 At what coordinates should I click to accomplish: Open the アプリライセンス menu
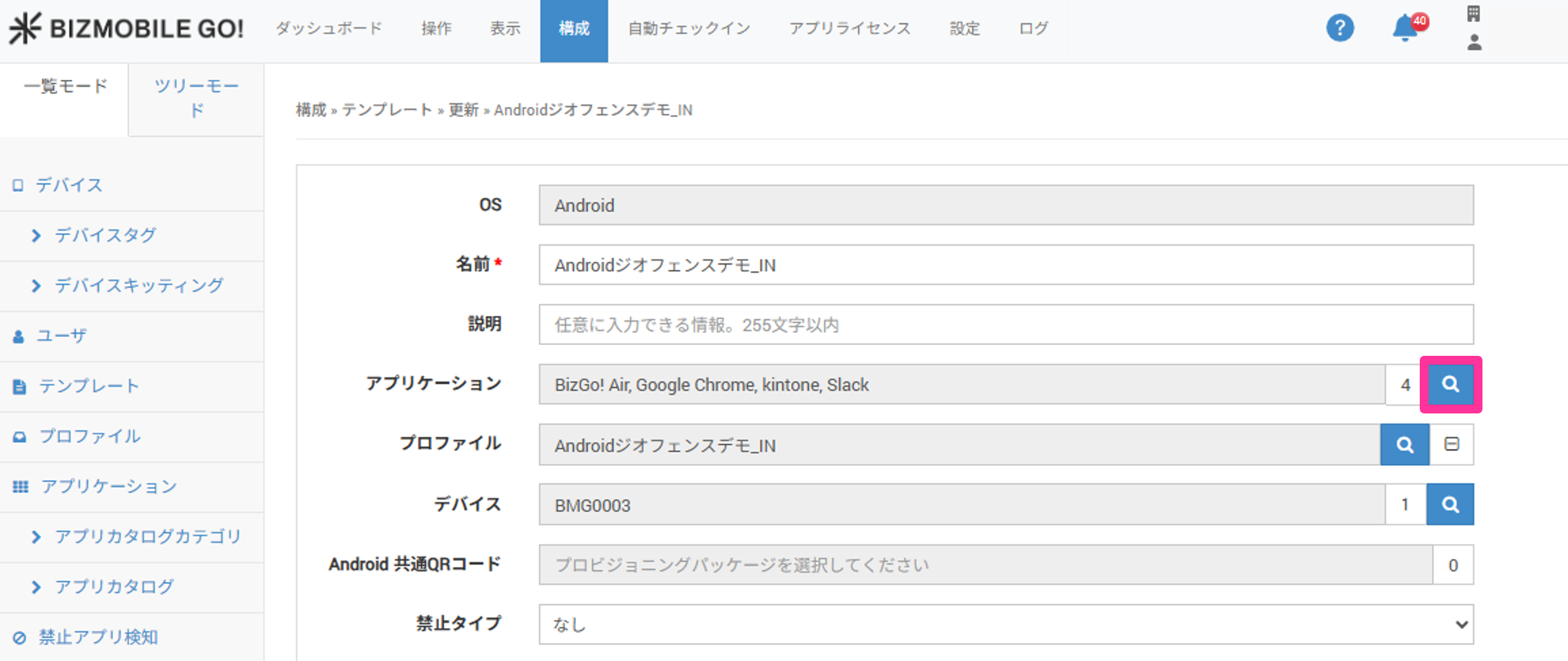pyautogui.click(x=850, y=28)
